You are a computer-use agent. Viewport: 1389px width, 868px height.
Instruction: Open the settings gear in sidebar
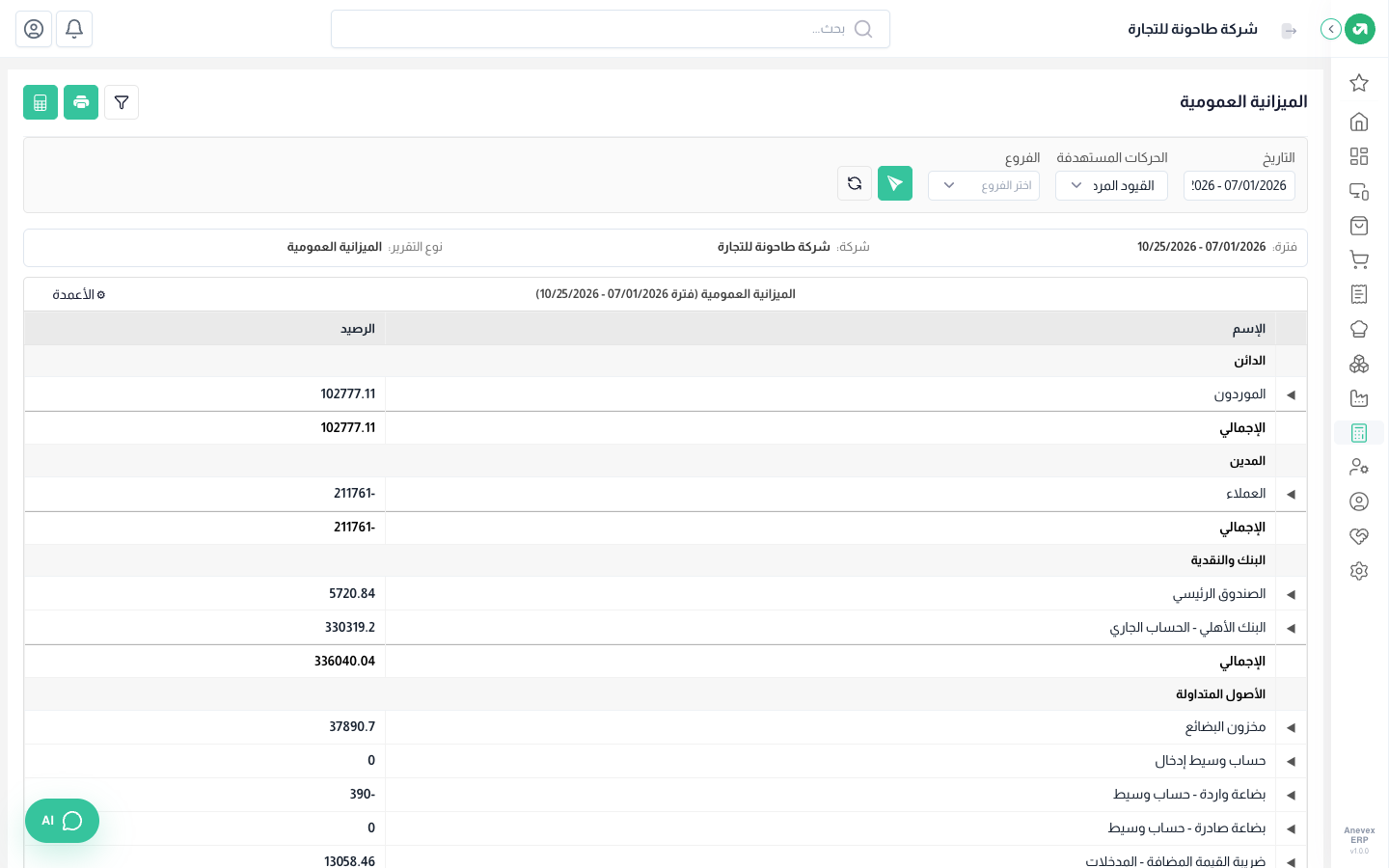(x=1359, y=571)
